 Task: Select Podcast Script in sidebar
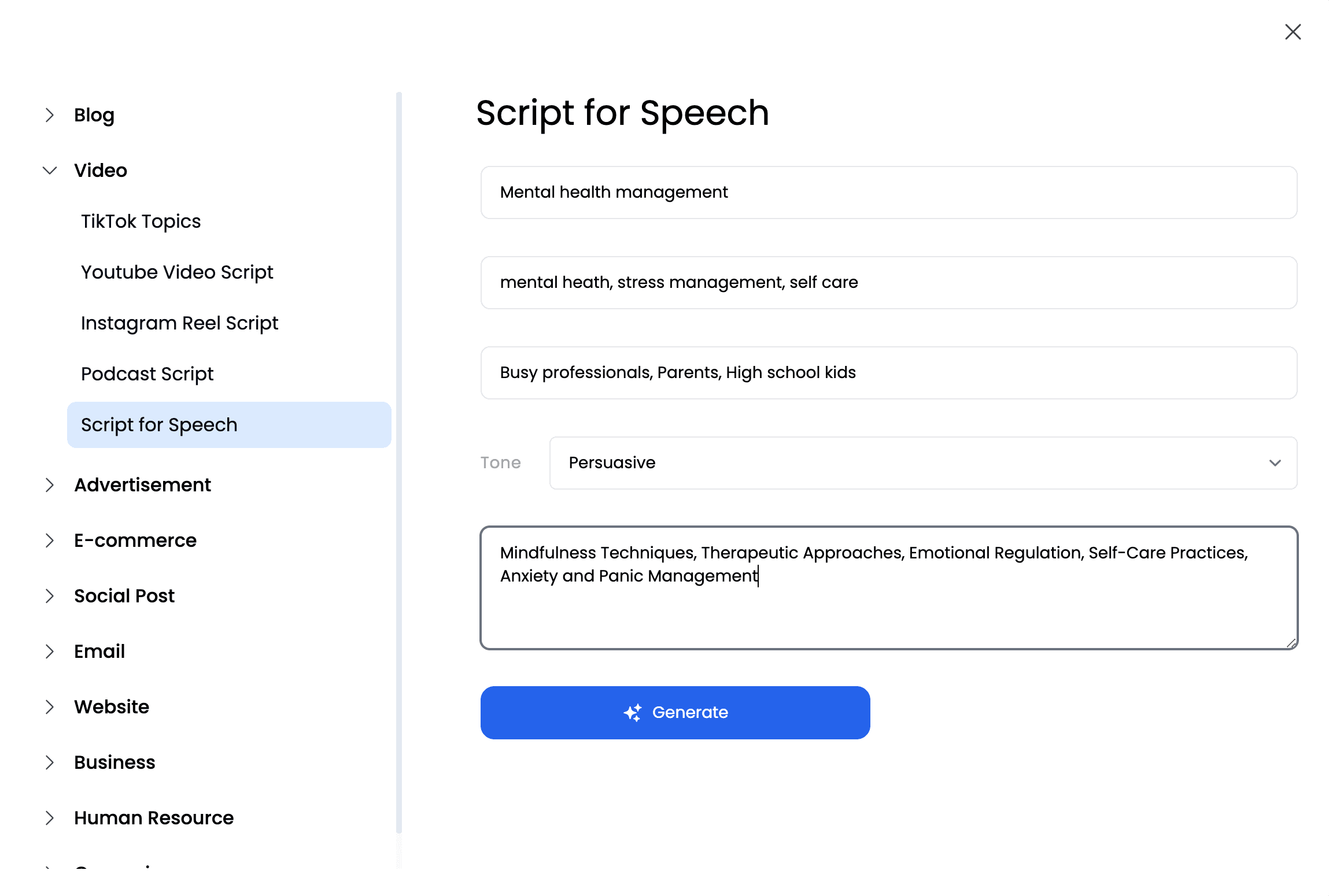point(147,374)
